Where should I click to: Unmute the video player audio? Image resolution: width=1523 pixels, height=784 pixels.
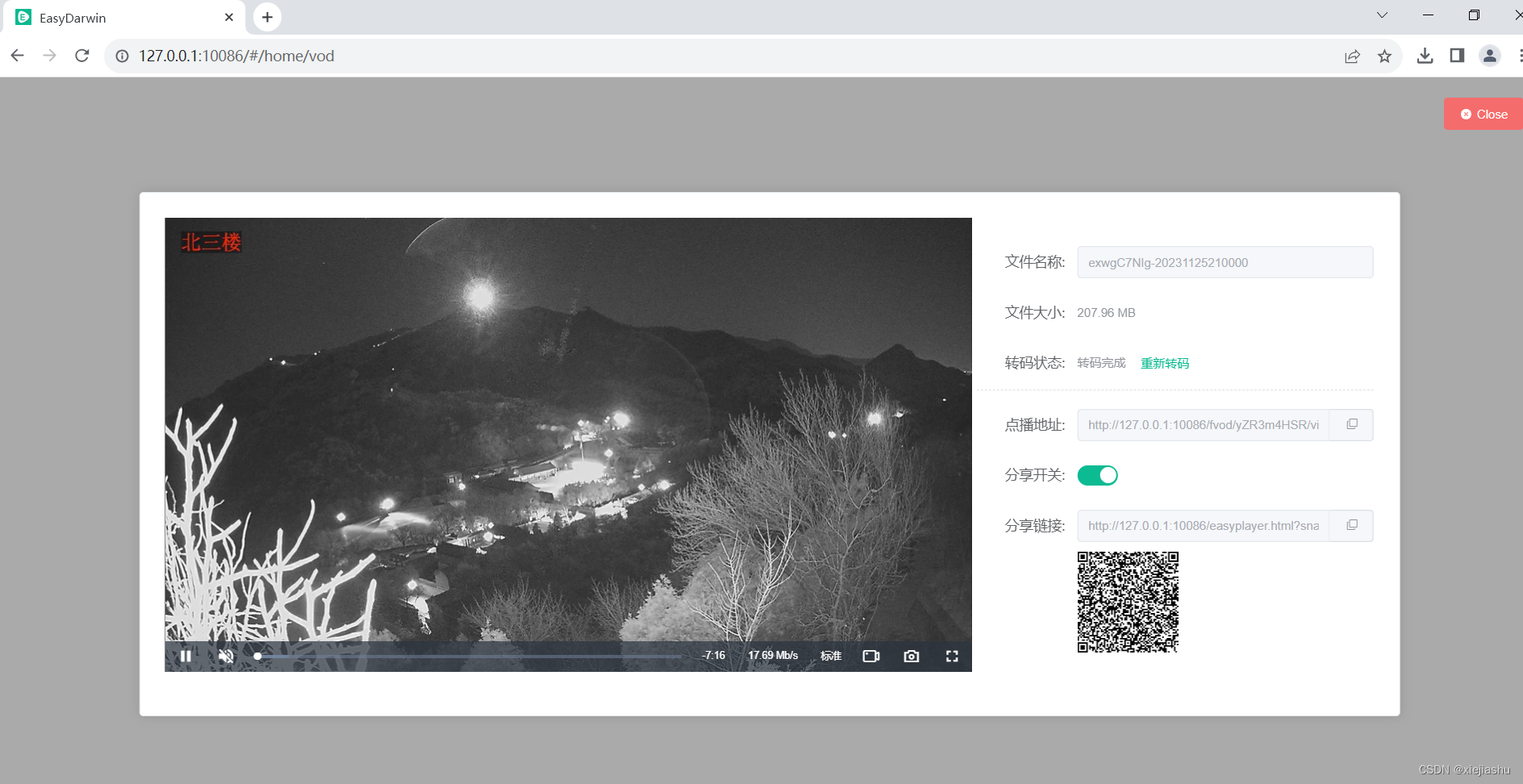(x=226, y=656)
